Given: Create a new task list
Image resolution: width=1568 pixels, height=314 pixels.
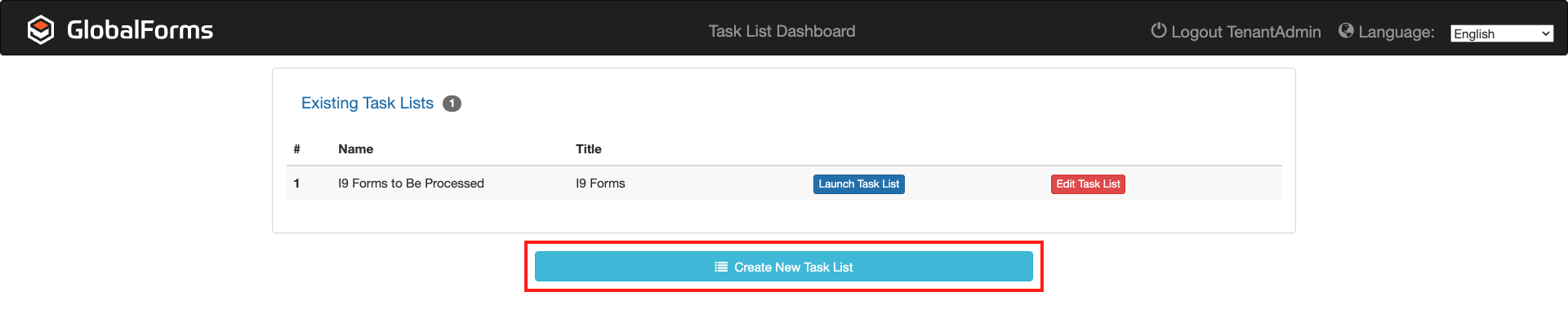Looking at the screenshot, I should pyautogui.click(x=784, y=267).
